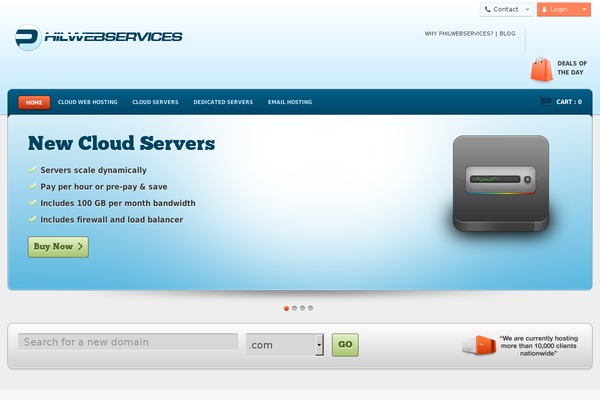Viewport: 600px width, 400px height.
Task: Click the orange shopping bag icon
Action: [541, 69]
